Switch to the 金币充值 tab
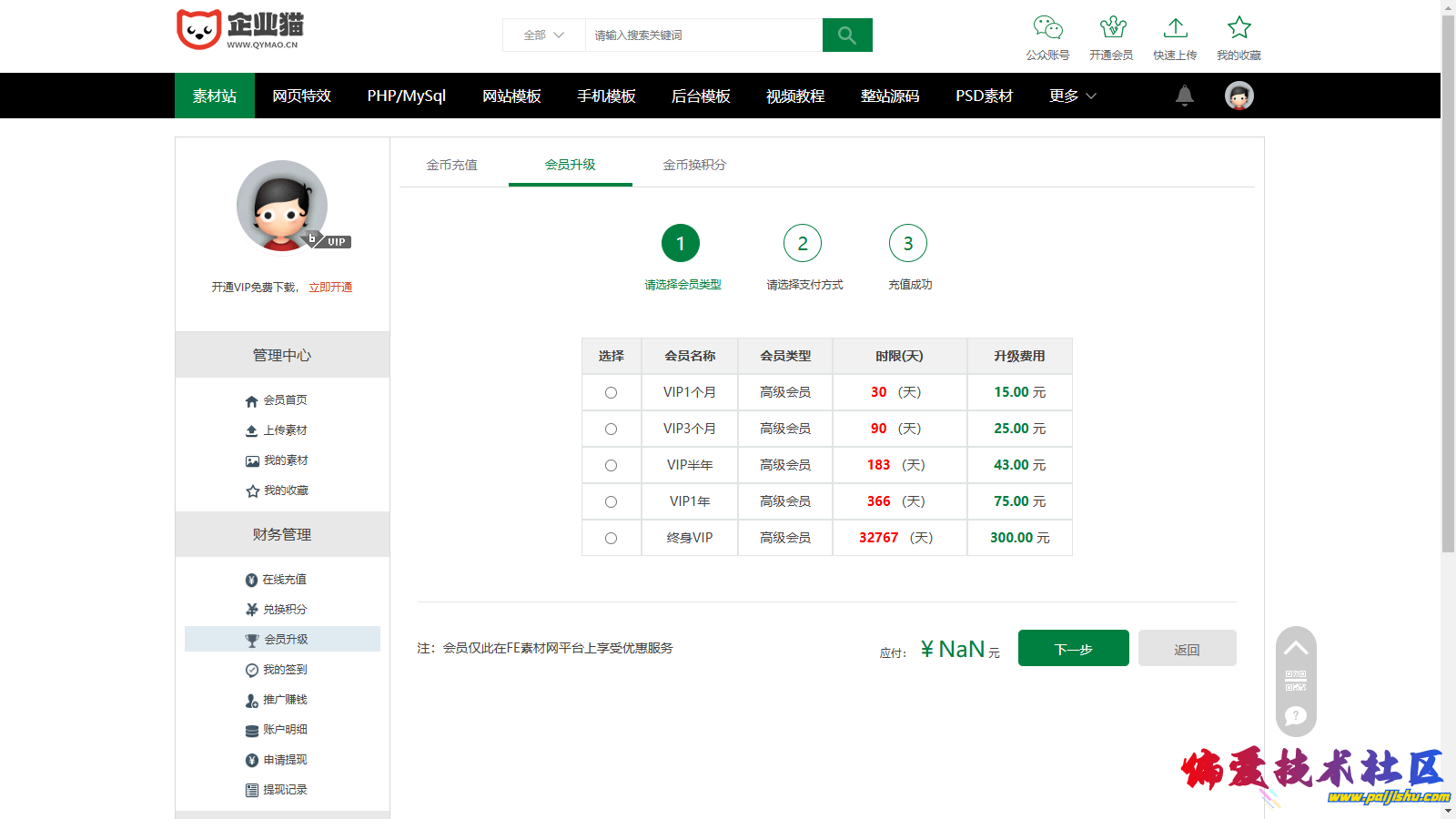Screen dimensions: 1456x819 pyautogui.click(x=451, y=165)
